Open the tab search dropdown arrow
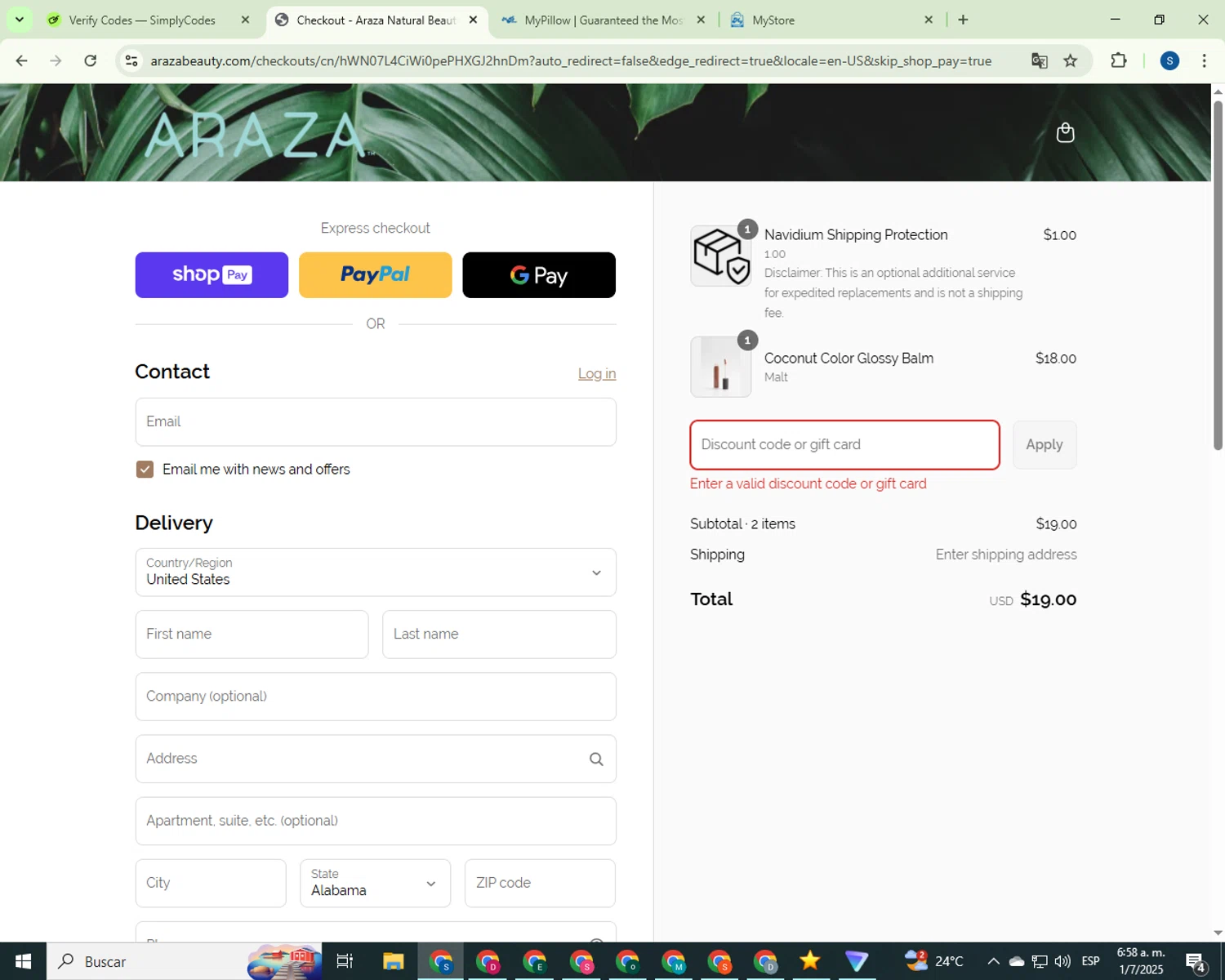 (x=19, y=20)
